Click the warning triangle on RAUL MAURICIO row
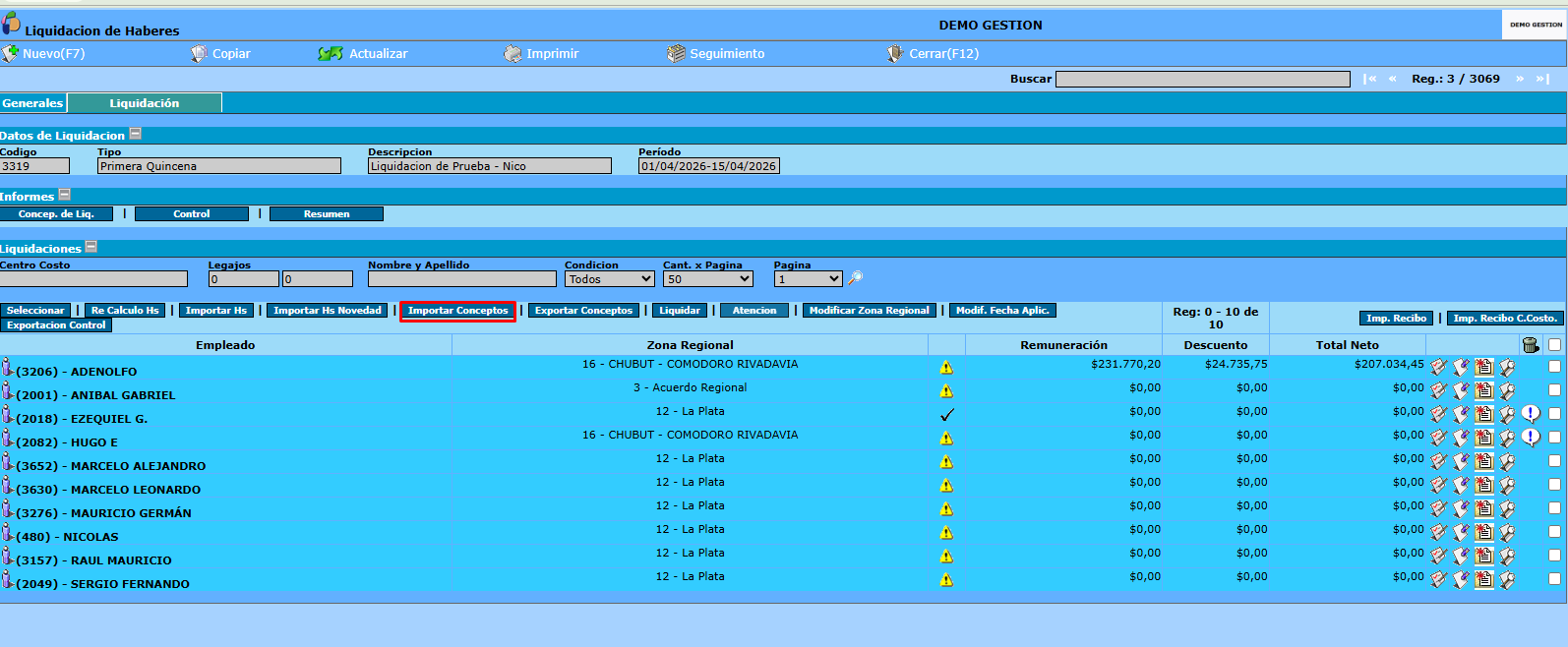Image resolution: width=1568 pixels, height=647 pixels. [x=946, y=556]
